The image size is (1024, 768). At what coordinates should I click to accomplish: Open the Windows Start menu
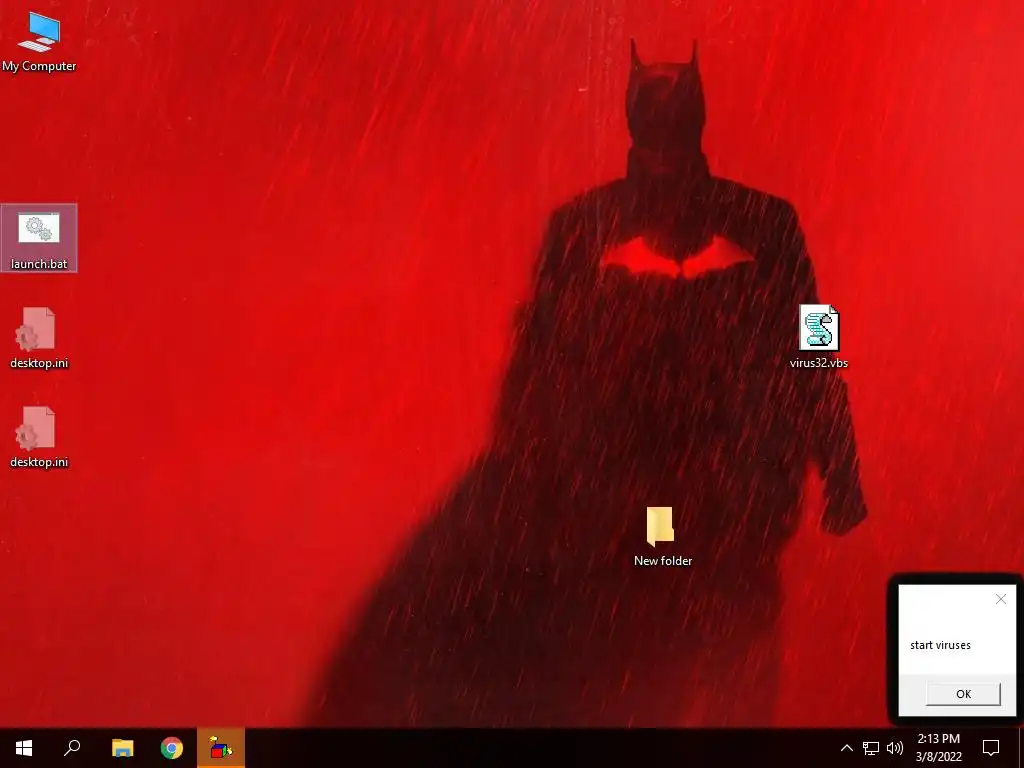click(24, 748)
